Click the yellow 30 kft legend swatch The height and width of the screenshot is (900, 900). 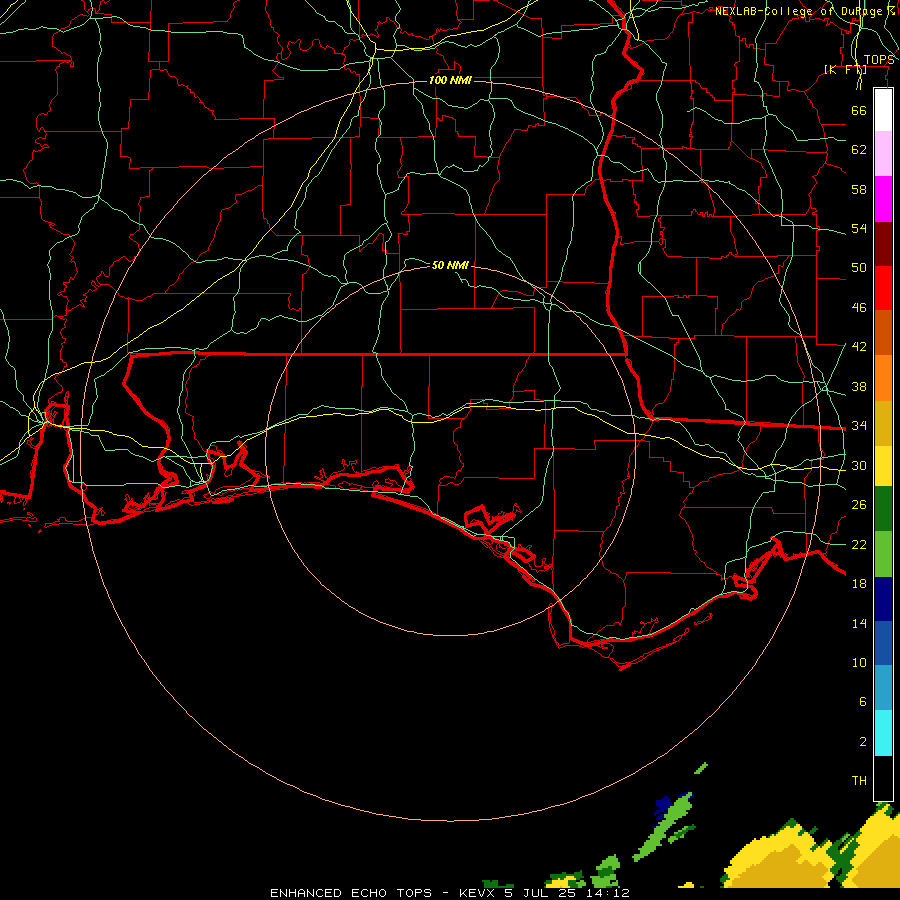click(x=883, y=466)
